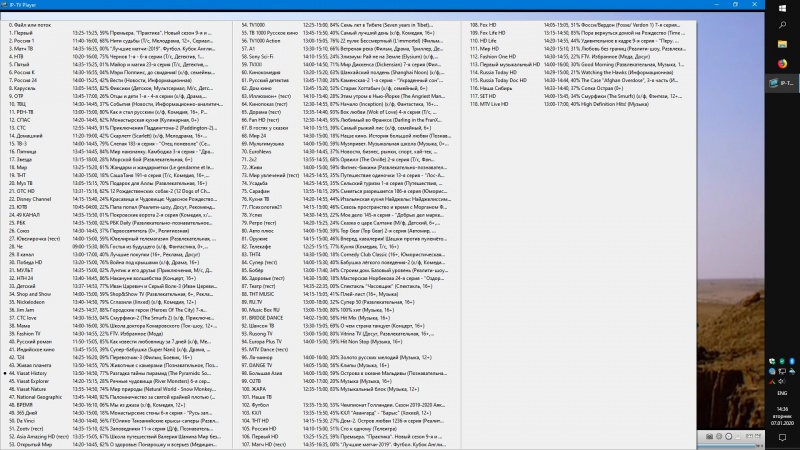
Task: Open the notification center icon
Action: coord(782,438)
